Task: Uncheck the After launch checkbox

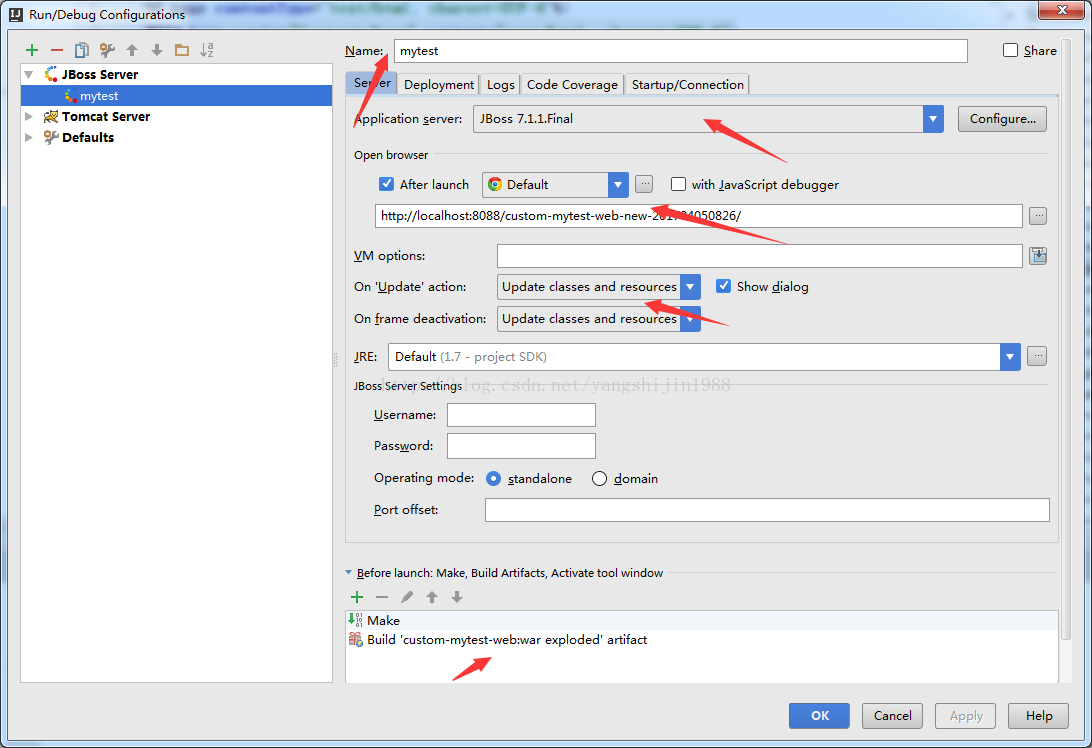Action: pos(387,184)
